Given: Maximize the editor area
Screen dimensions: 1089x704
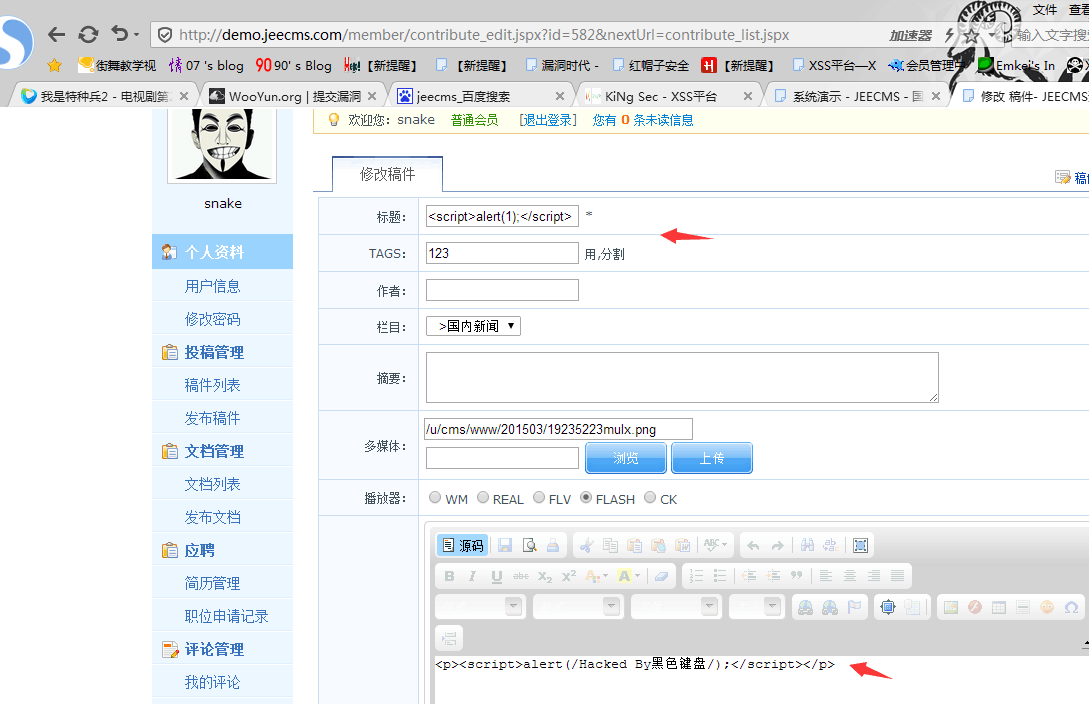Looking at the screenshot, I should point(888,607).
